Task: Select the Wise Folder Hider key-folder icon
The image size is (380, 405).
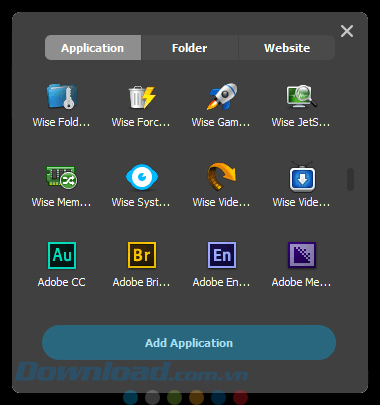Action: [x=62, y=97]
